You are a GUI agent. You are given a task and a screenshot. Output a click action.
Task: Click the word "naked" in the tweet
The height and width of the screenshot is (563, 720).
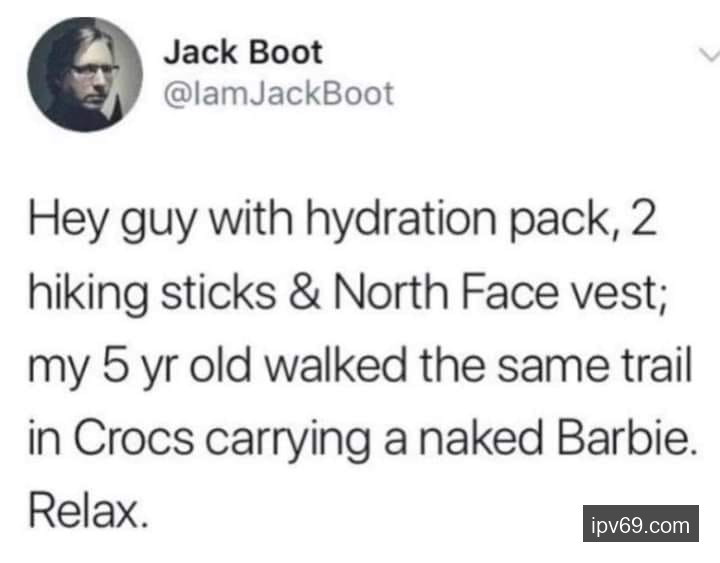[481, 437]
